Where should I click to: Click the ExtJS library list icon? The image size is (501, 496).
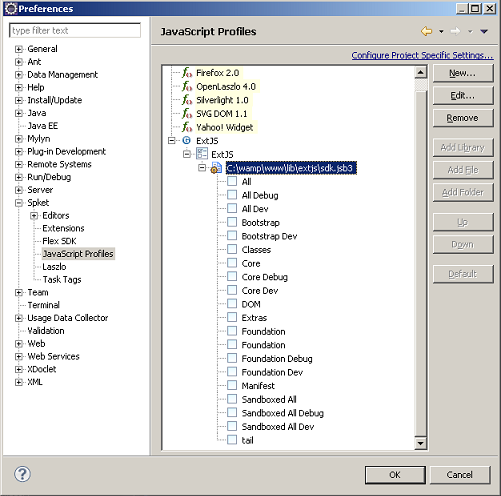[x=202, y=154]
